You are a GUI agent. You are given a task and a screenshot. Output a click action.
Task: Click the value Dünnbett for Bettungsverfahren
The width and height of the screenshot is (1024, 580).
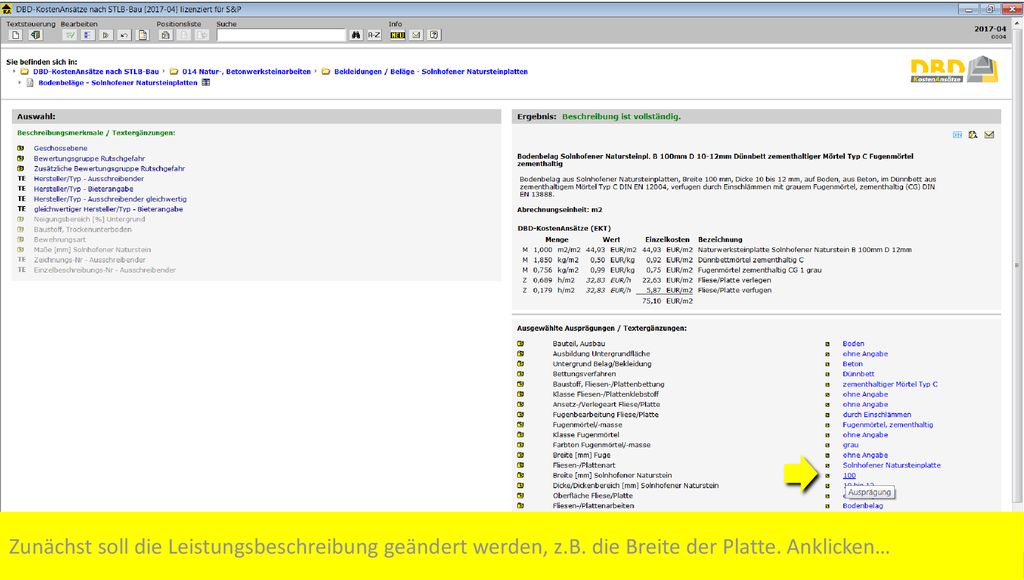(x=858, y=374)
